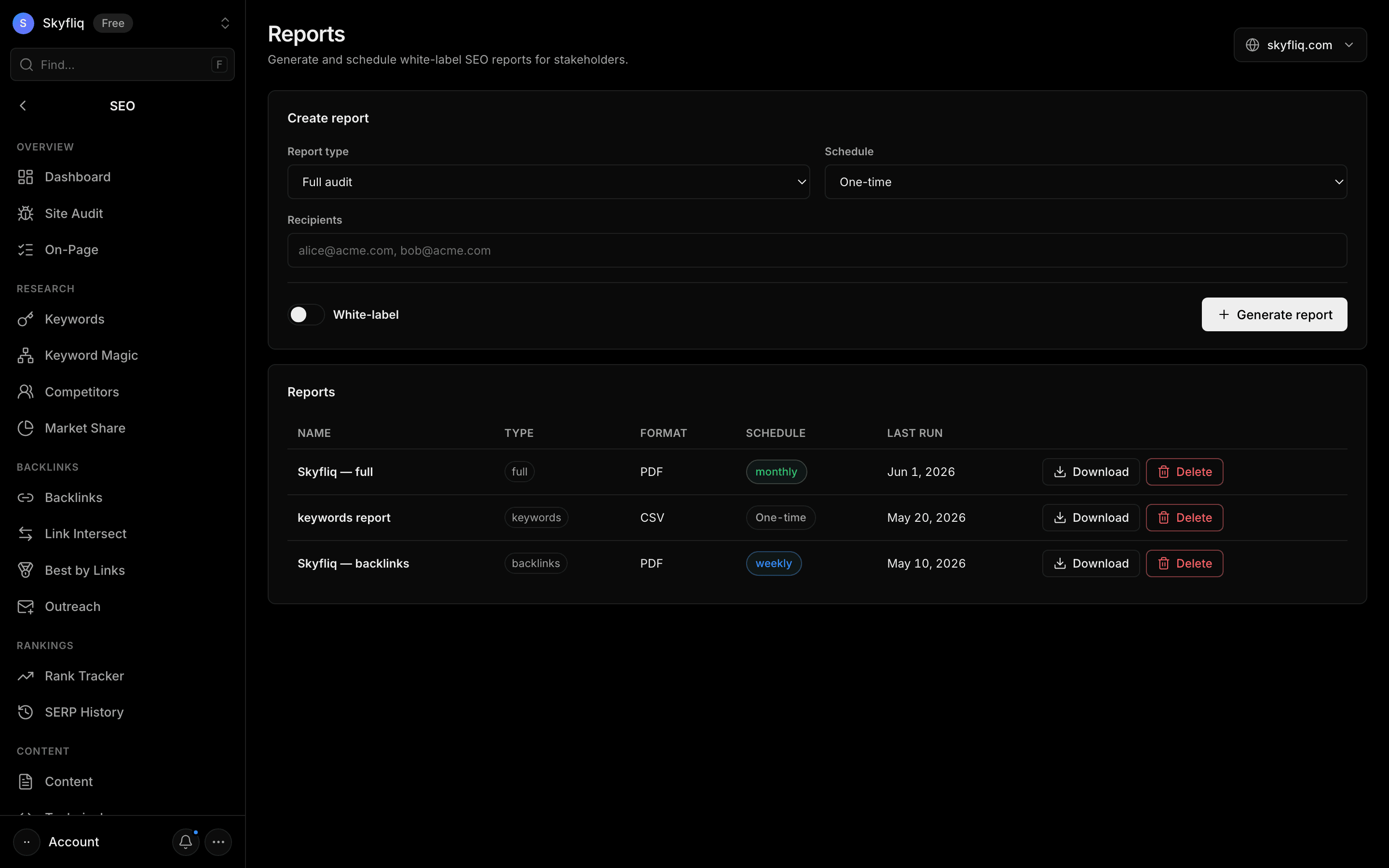Click the Content document icon
The image size is (1389, 868).
pyautogui.click(x=25, y=782)
